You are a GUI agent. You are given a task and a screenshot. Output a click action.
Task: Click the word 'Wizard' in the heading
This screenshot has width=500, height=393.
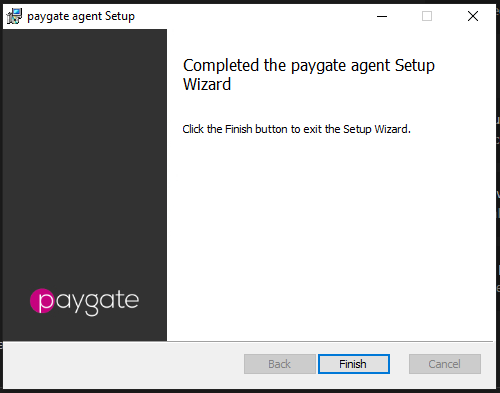pyautogui.click(x=207, y=84)
